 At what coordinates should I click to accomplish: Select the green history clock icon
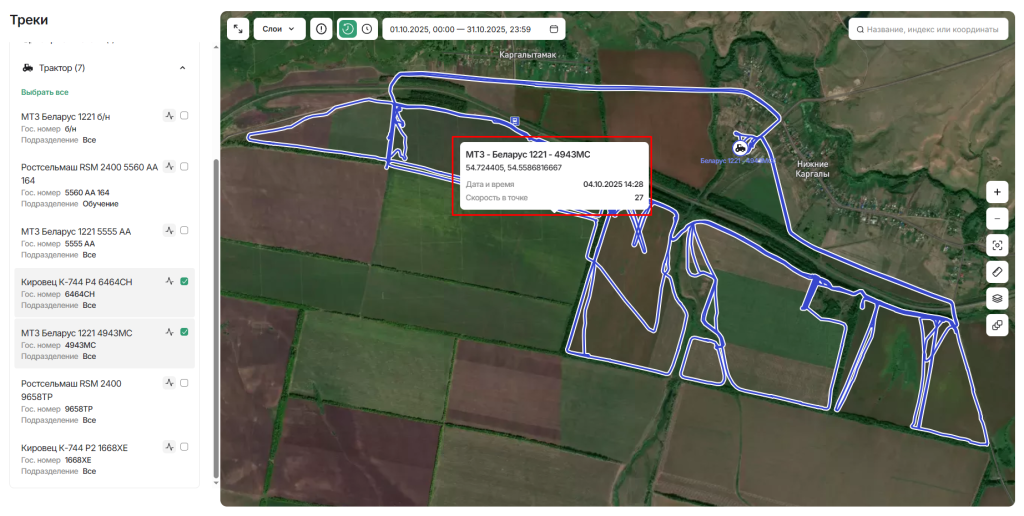tap(347, 29)
